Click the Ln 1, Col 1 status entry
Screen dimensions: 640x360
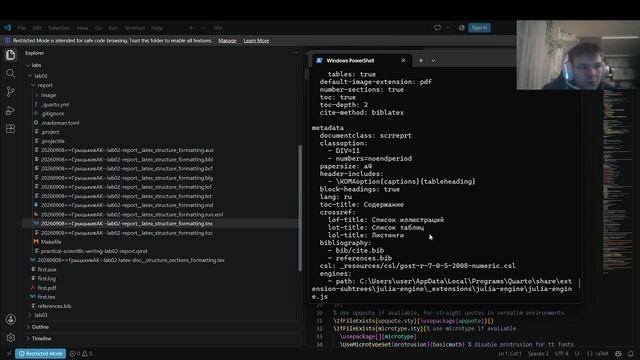[510, 353]
